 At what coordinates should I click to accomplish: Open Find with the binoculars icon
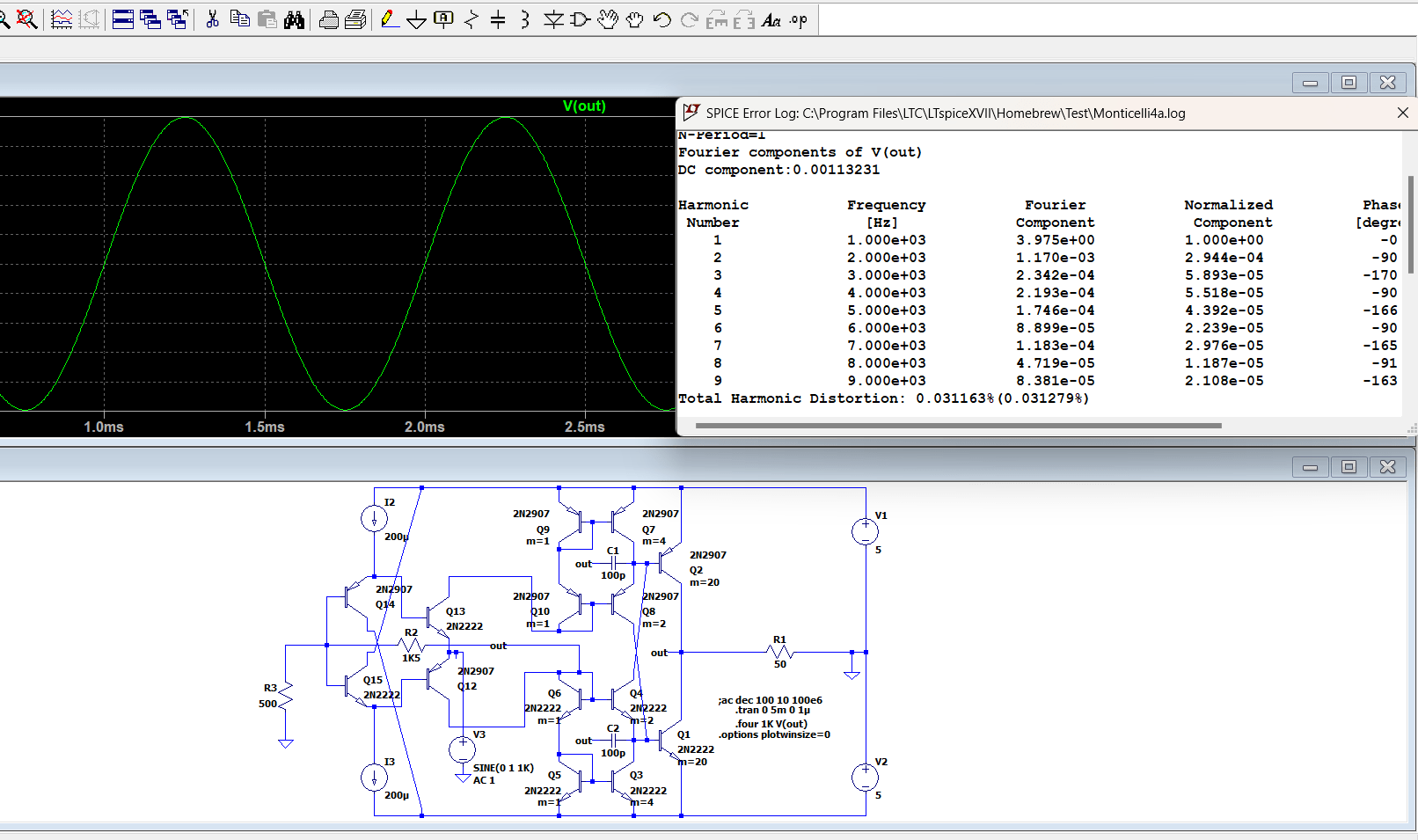pos(295,19)
